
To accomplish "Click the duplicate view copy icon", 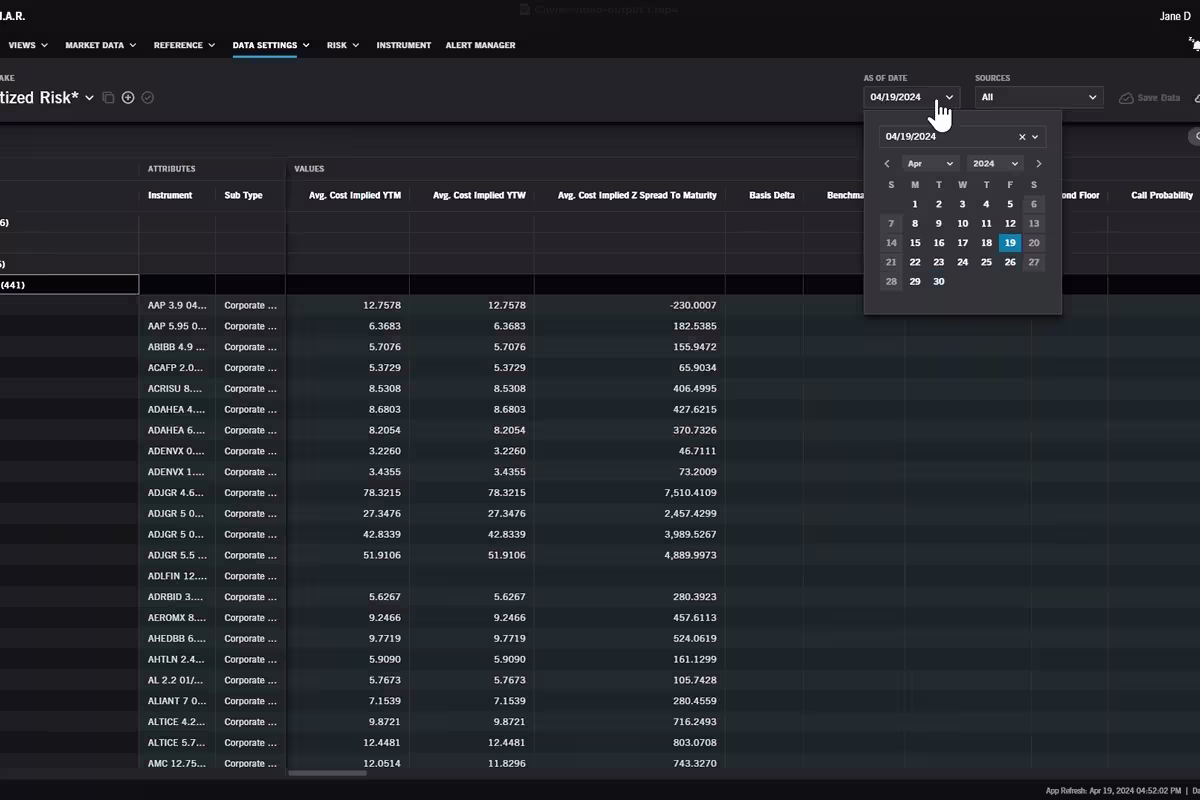I will (109, 98).
